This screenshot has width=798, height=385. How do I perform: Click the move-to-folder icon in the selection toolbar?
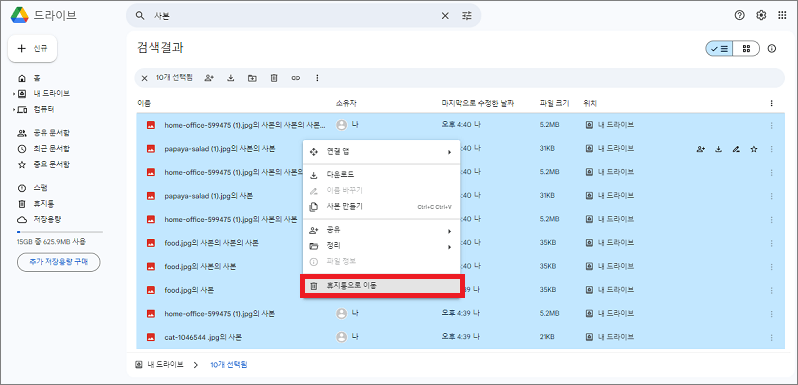(x=252, y=78)
